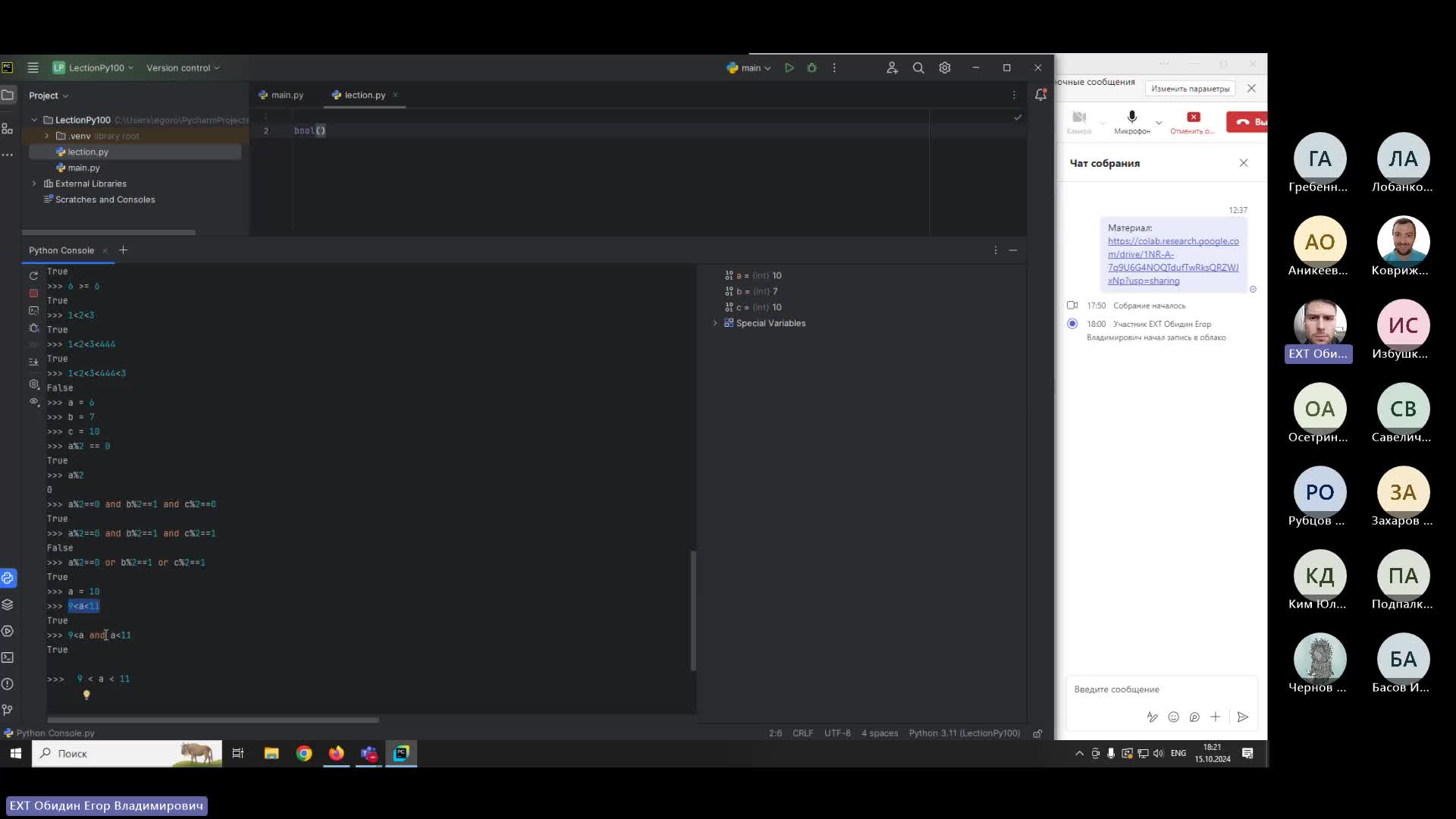This screenshot has width=1456, height=819.
Task: Stop the Python console
Action: 33,293
